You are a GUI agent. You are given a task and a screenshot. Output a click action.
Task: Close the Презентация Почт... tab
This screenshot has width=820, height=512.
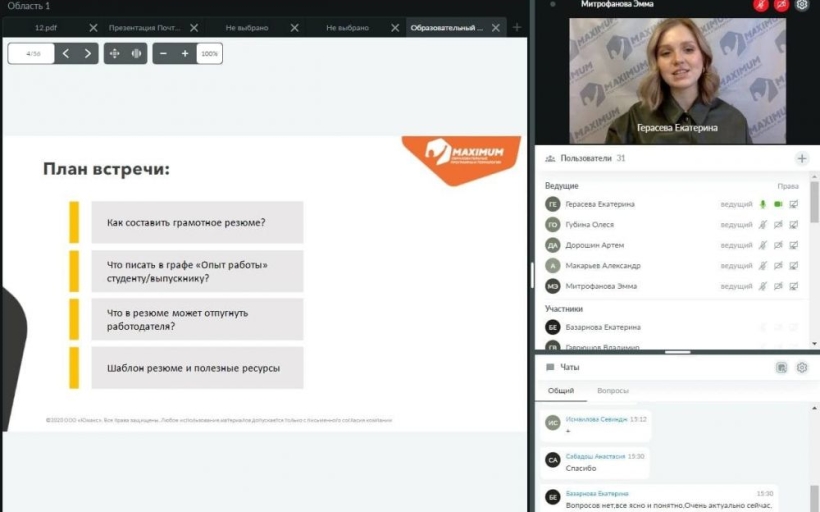pos(194,28)
